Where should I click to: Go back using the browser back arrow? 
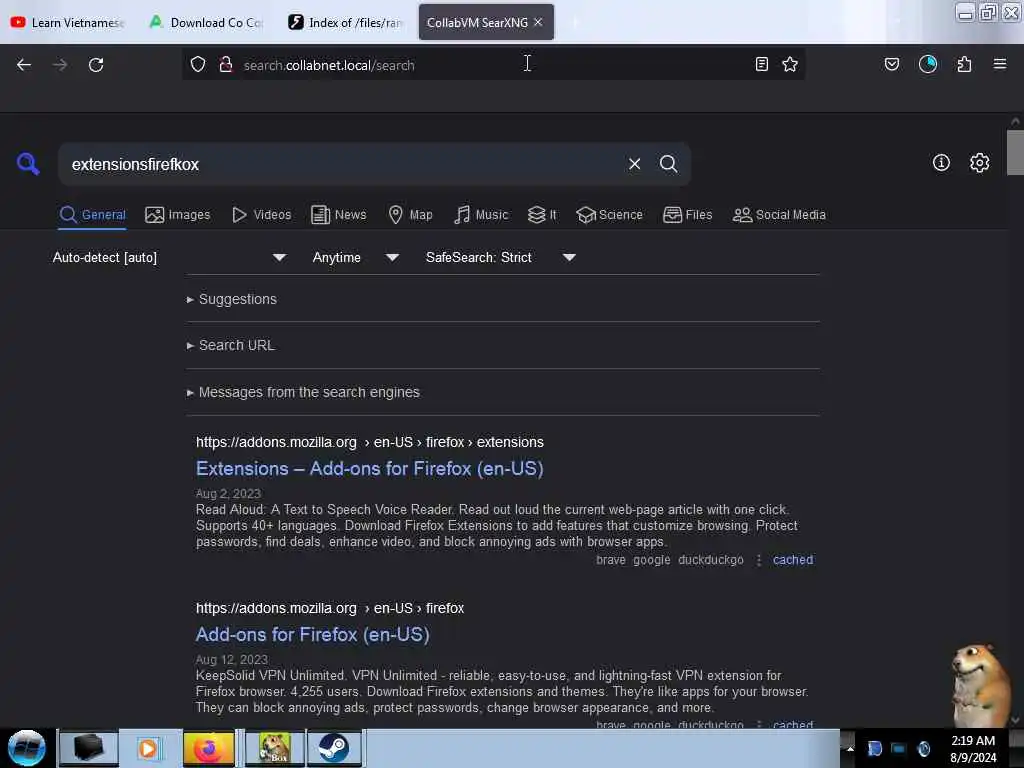click(24, 65)
